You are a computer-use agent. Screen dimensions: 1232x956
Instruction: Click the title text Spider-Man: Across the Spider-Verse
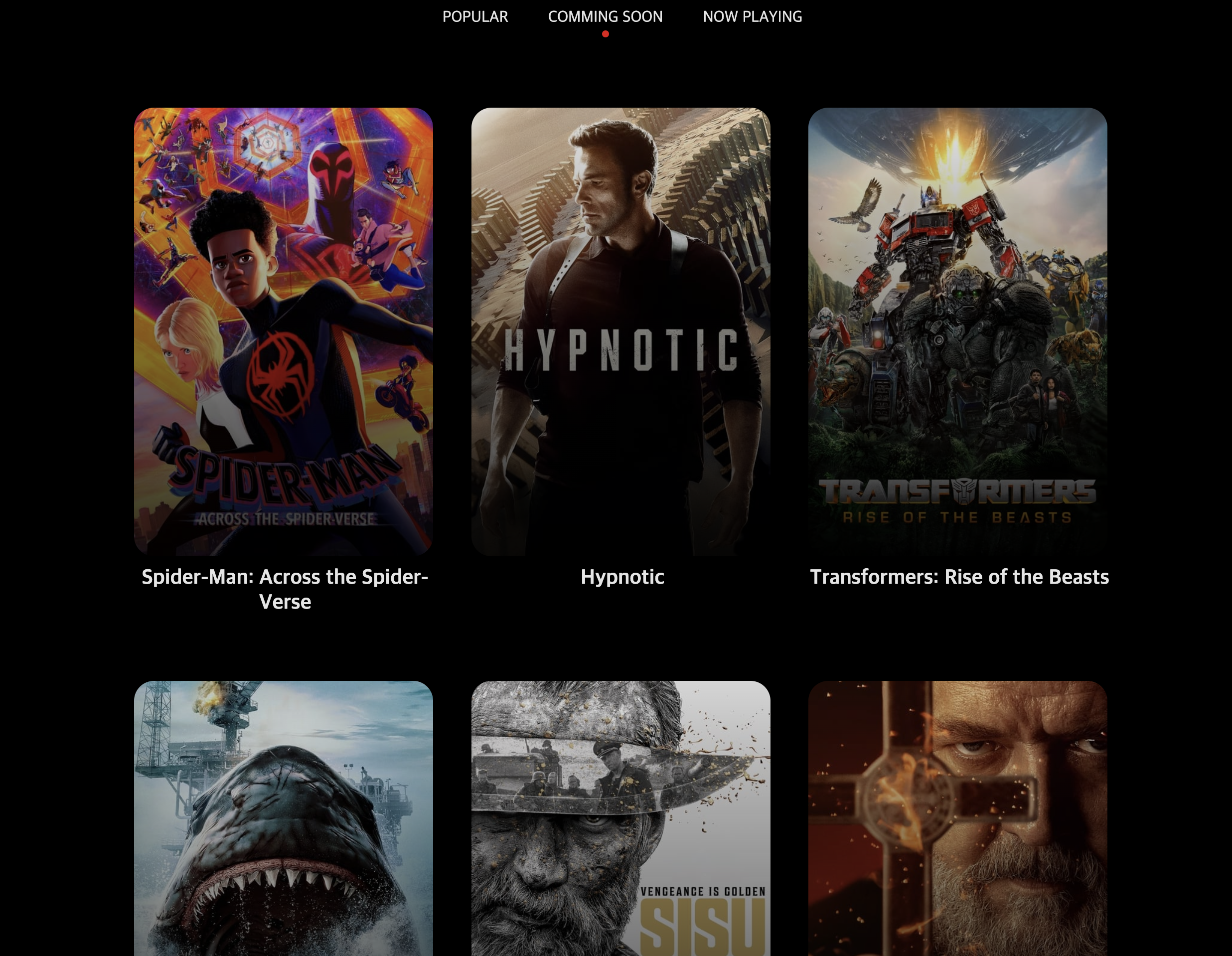tap(285, 589)
